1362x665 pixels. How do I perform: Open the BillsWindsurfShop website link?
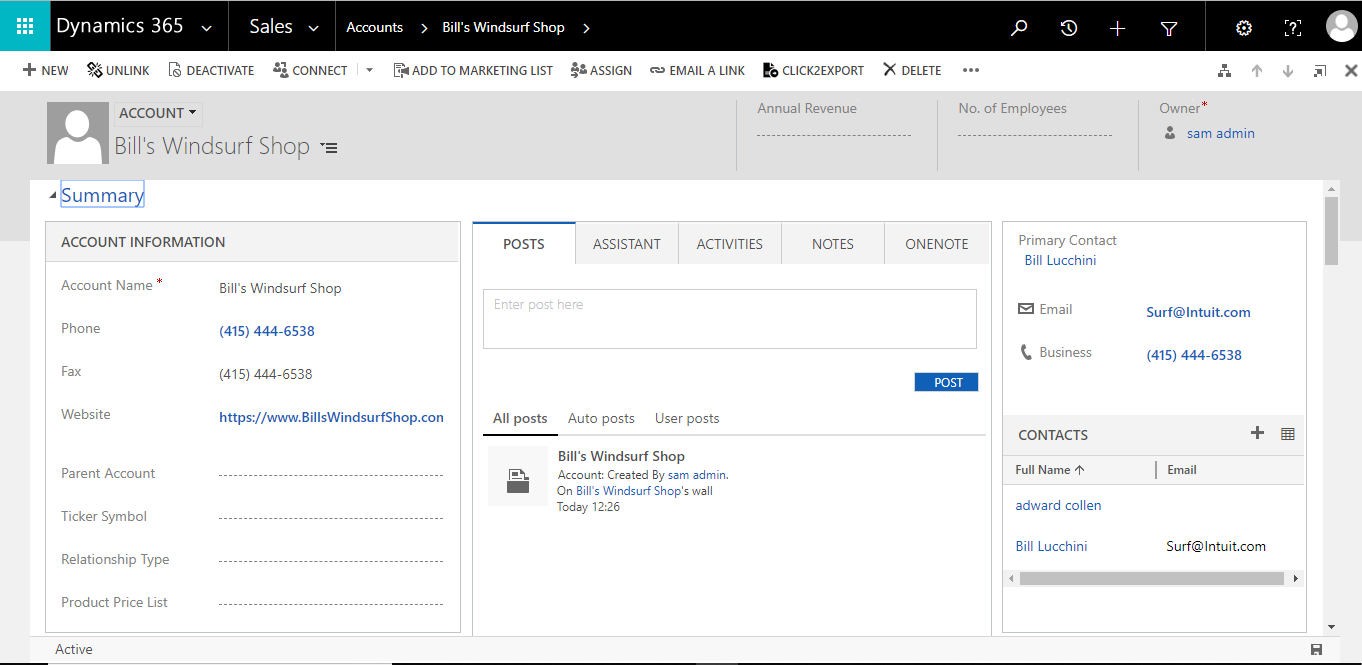331,417
